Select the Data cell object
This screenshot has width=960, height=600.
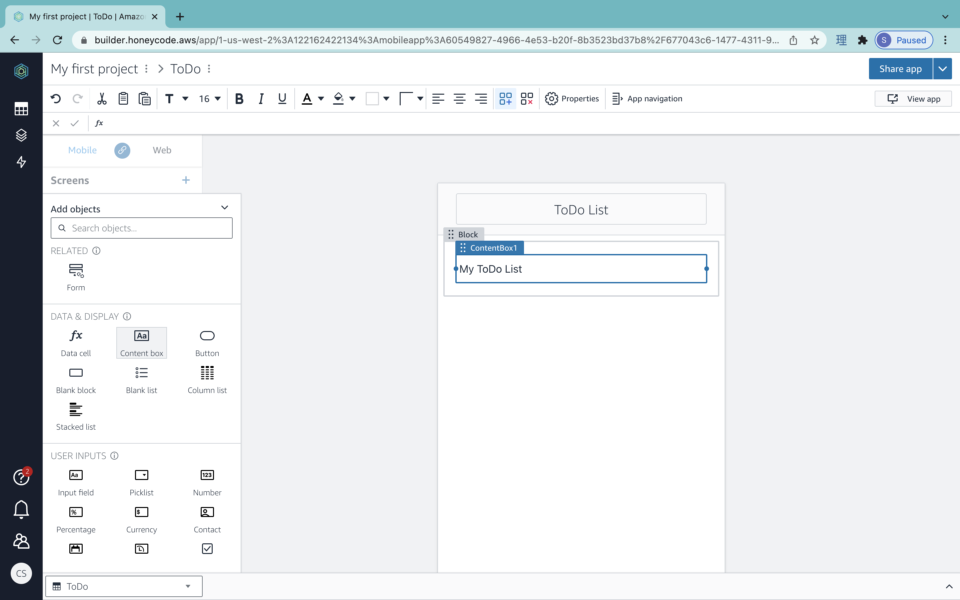(x=75, y=340)
